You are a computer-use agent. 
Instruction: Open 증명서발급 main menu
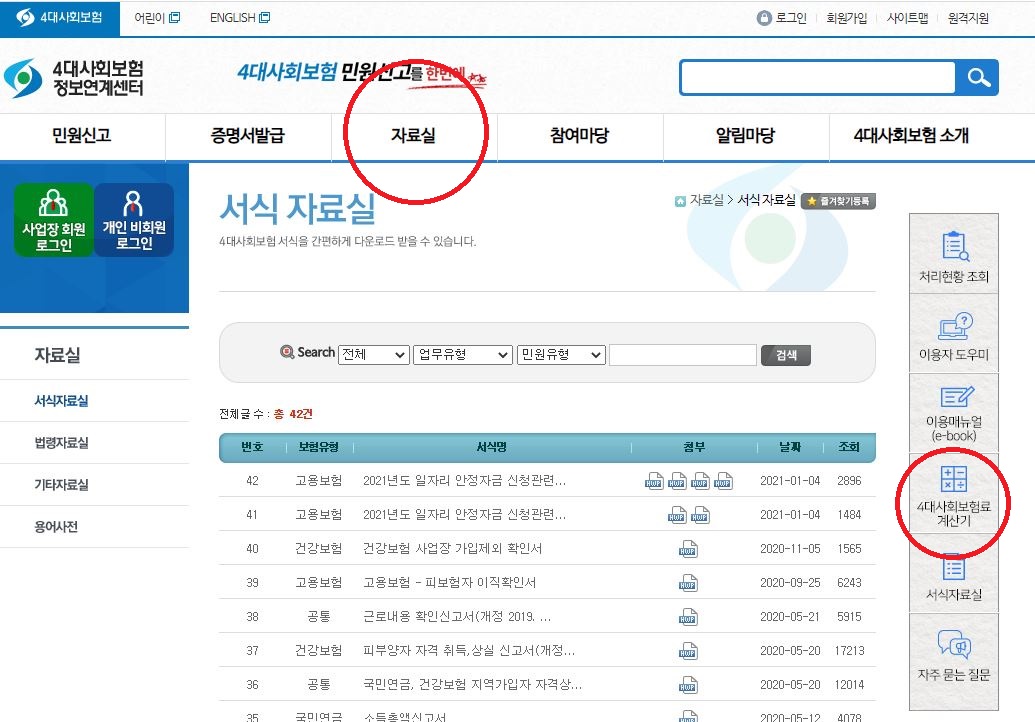pyautogui.click(x=248, y=136)
